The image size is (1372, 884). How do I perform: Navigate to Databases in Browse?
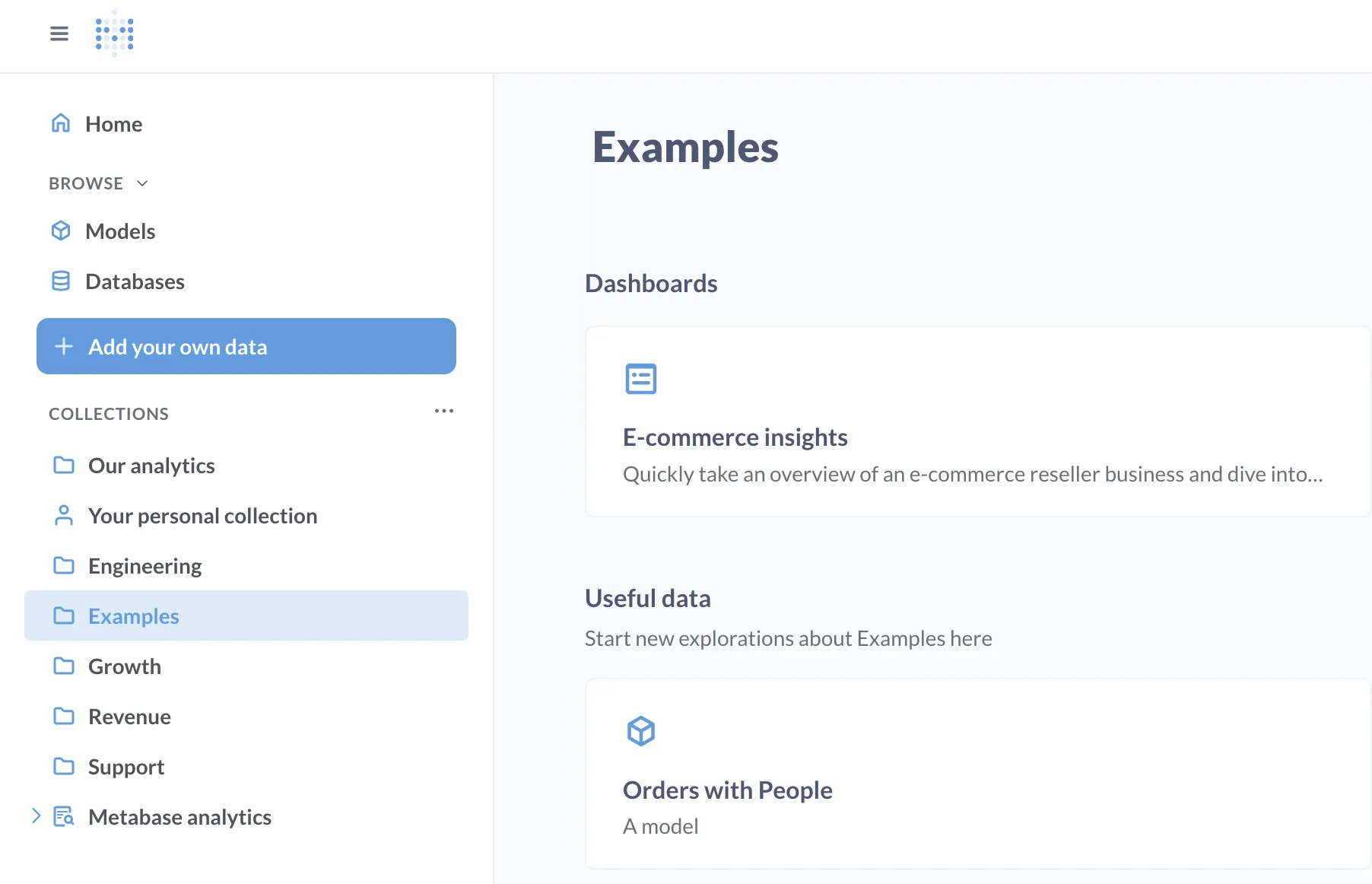135,281
